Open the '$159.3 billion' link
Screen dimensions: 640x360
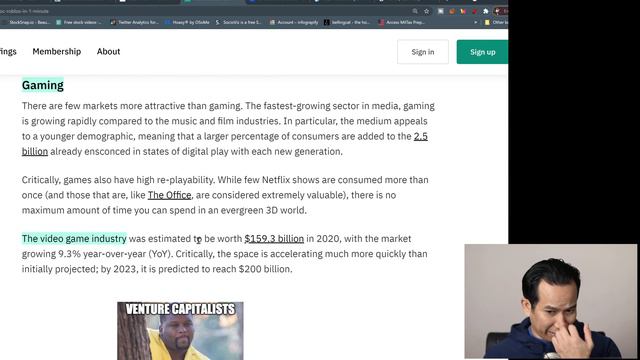(x=274, y=239)
